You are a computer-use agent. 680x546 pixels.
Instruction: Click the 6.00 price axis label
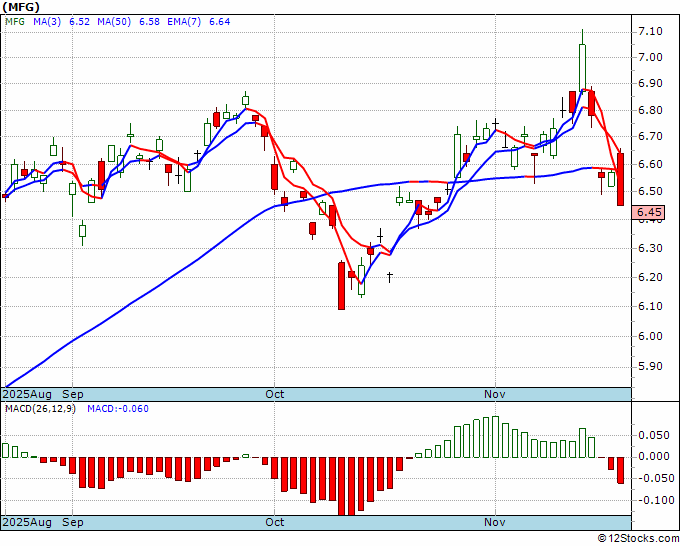(650, 336)
